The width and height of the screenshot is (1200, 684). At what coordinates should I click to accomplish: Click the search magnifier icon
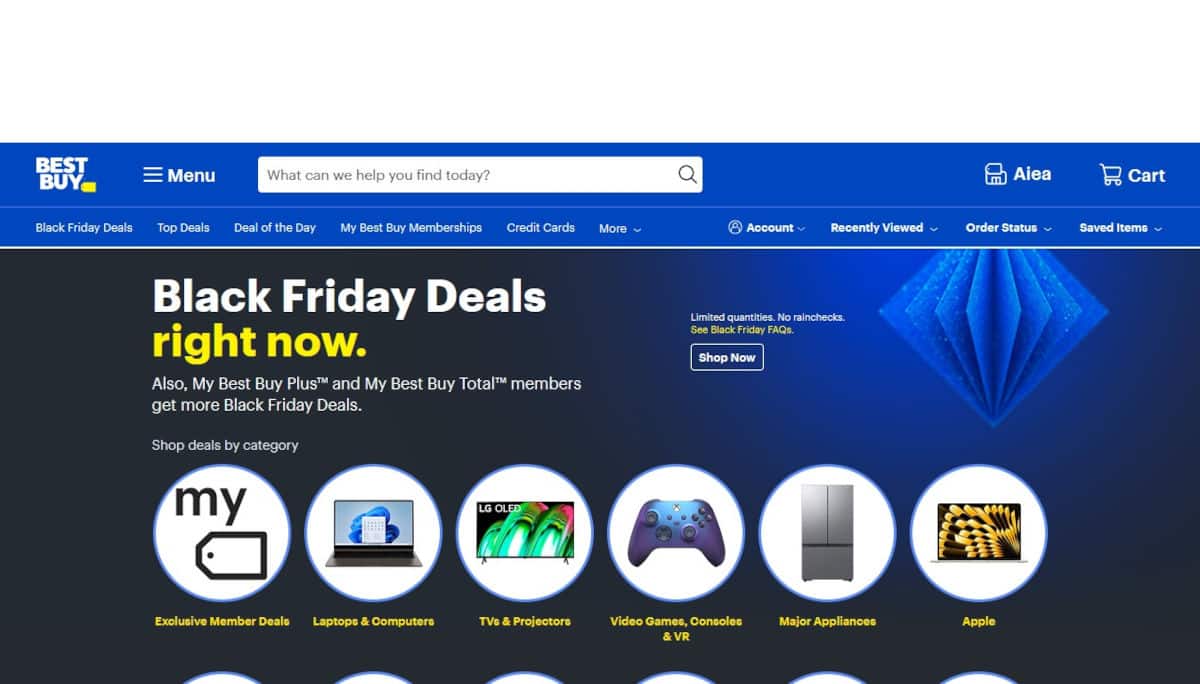tap(687, 174)
